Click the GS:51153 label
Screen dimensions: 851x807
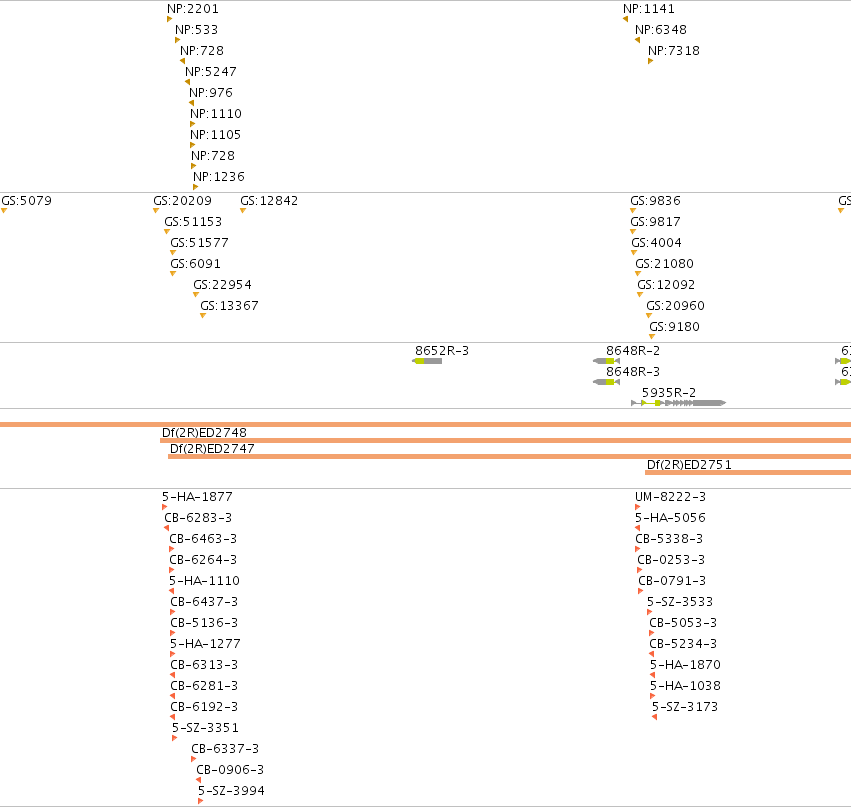point(193,221)
